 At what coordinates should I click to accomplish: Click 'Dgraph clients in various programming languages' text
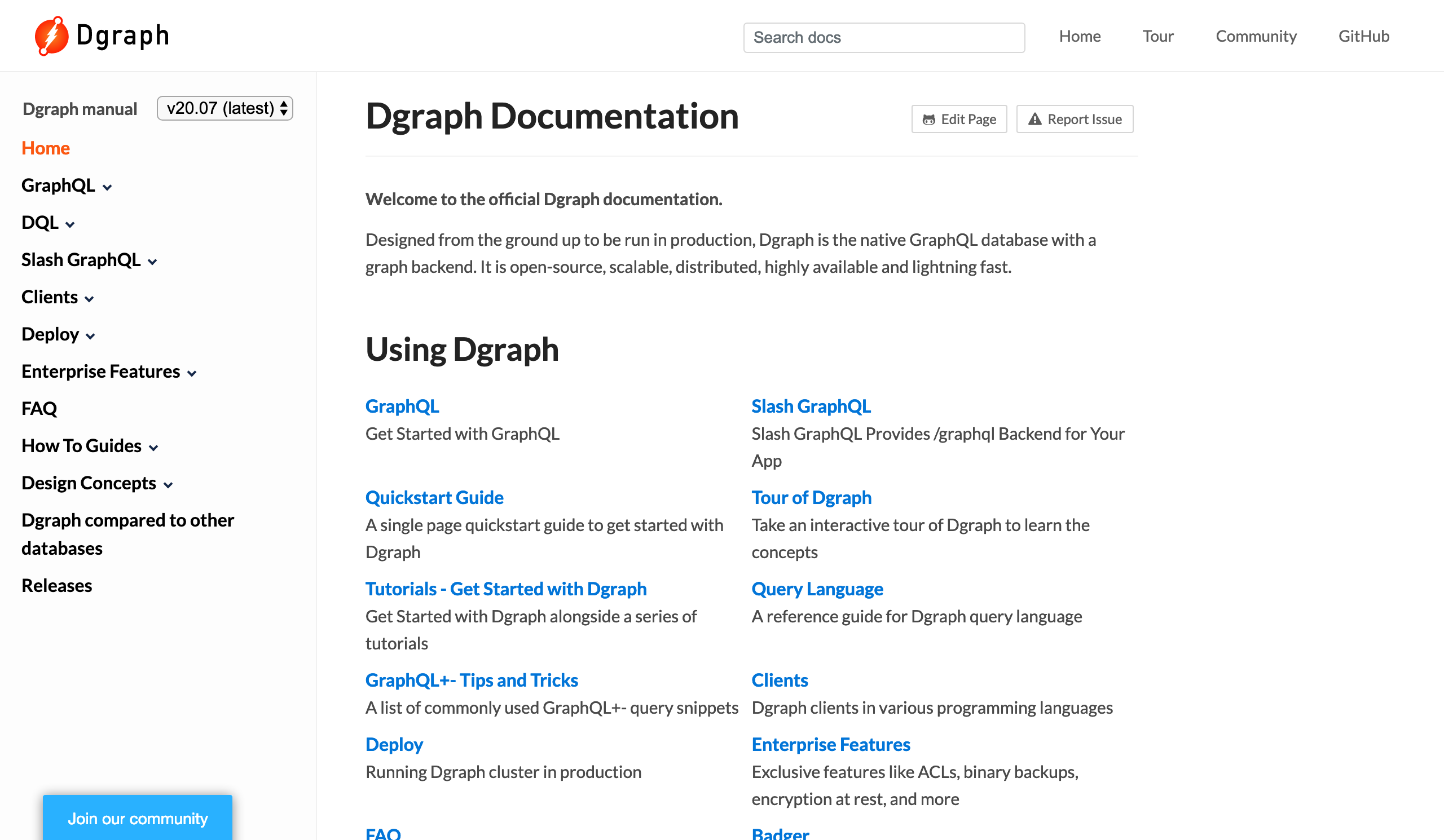coord(932,708)
